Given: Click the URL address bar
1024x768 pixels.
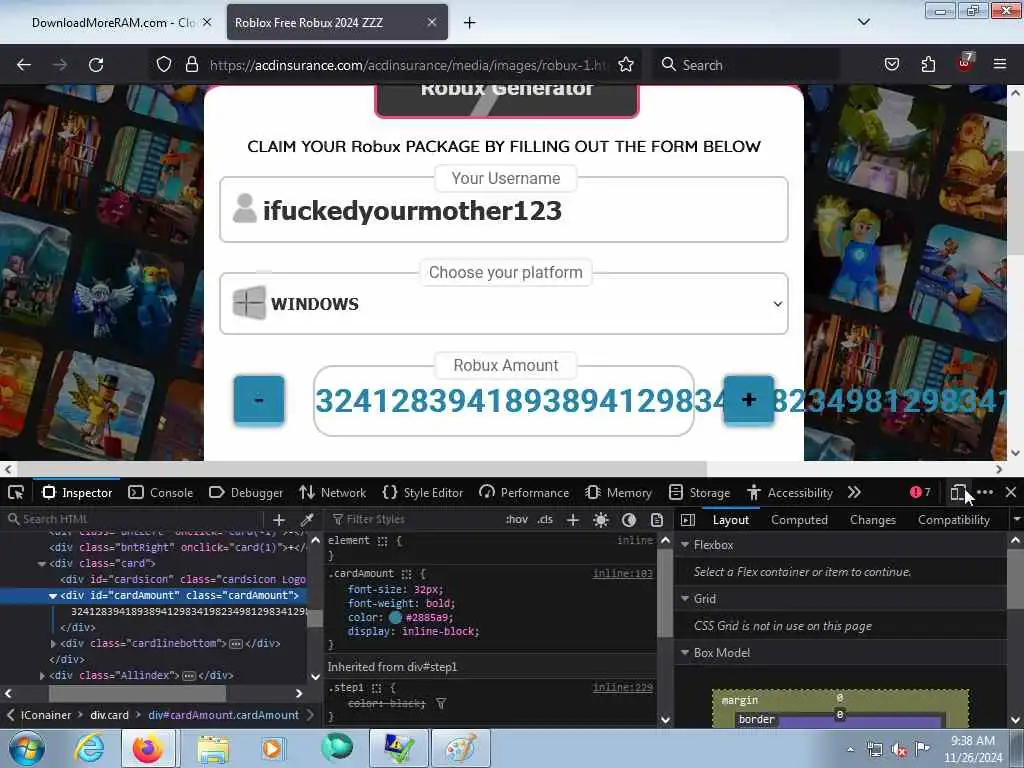Looking at the screenshot, I should pos(408,65).
